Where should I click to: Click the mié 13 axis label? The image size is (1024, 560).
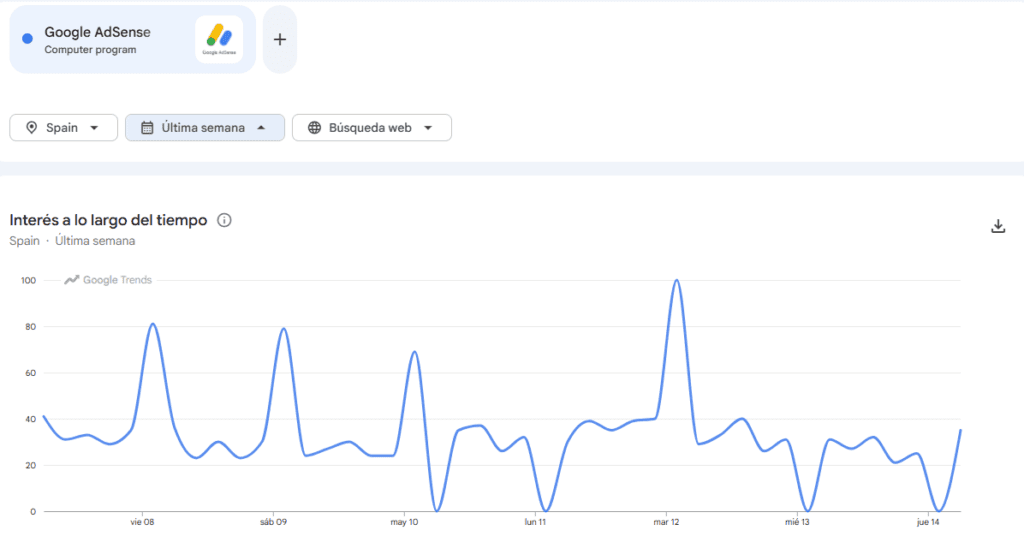tap(797, 522)
